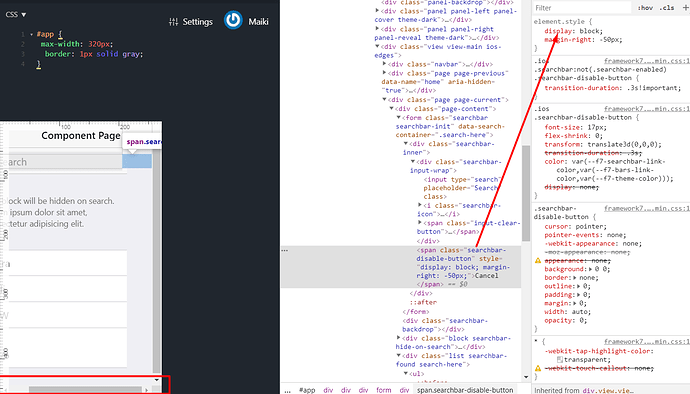
Task: Click the vertical scrollbar down arrow below the preview
Action: click(157, 380)
